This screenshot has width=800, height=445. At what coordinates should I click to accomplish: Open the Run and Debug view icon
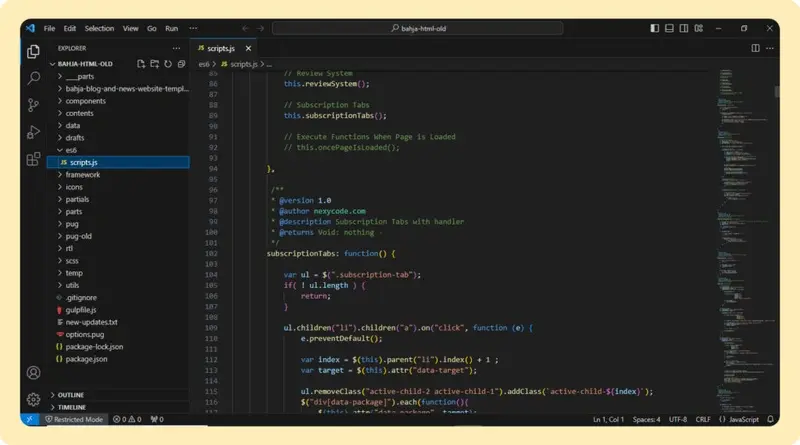coord(33,132)
